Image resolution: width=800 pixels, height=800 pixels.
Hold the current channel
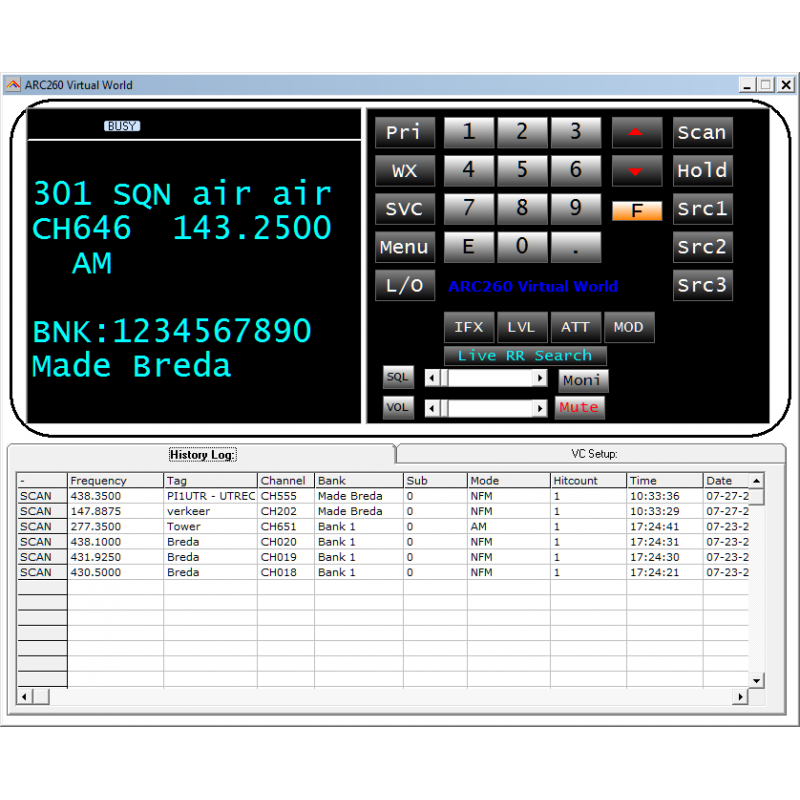pyautogui.click(x=702, y=170)
